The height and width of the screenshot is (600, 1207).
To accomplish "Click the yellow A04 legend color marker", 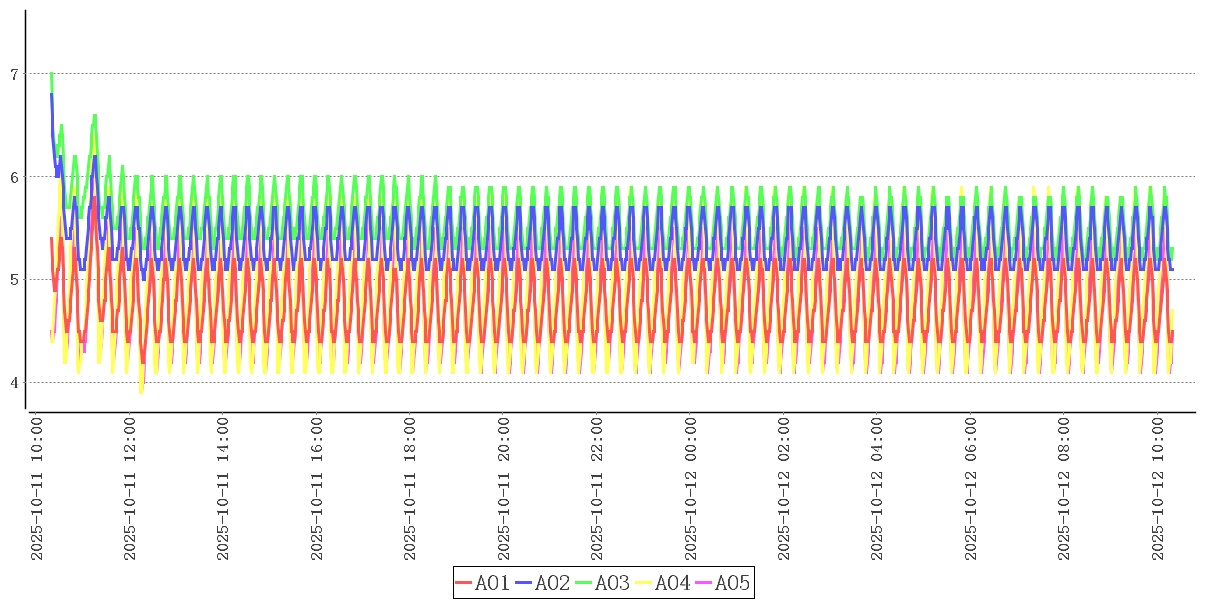I will click(x=644, y=583).
